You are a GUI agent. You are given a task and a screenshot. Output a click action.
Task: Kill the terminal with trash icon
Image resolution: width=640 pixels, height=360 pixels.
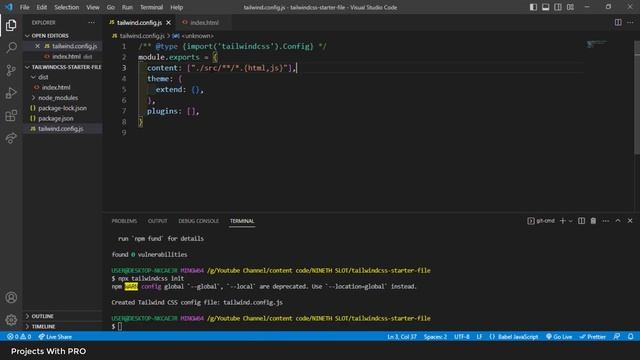(593, 221)
